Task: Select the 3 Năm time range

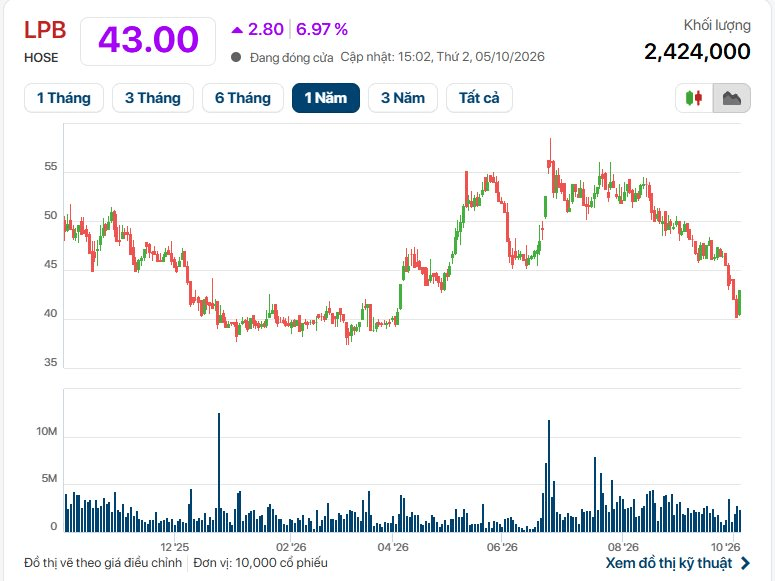Action: [x=403, y=98]
